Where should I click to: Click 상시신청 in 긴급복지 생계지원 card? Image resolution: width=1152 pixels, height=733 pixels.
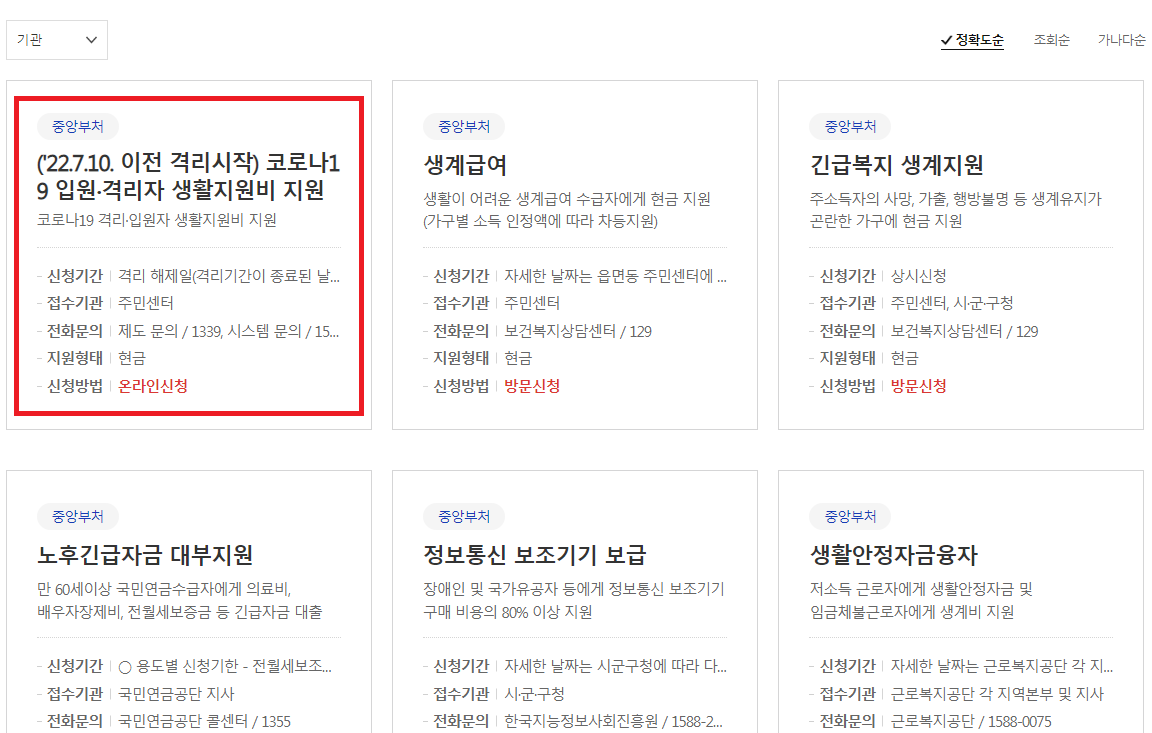[918, 276]
